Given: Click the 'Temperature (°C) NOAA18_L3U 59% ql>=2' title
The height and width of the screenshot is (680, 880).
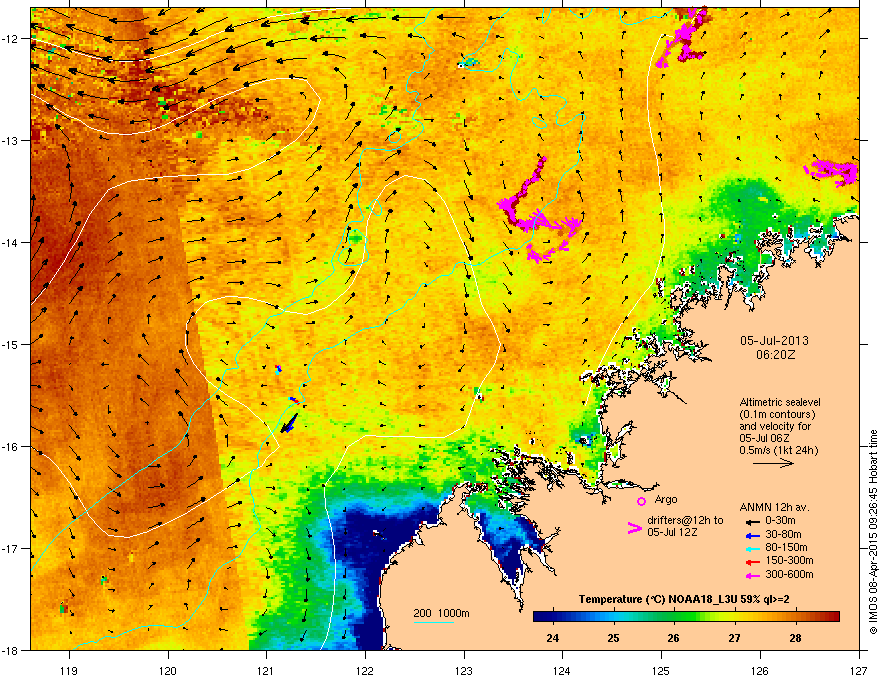Looking at the screenshot, I should (x=684, y=599).
